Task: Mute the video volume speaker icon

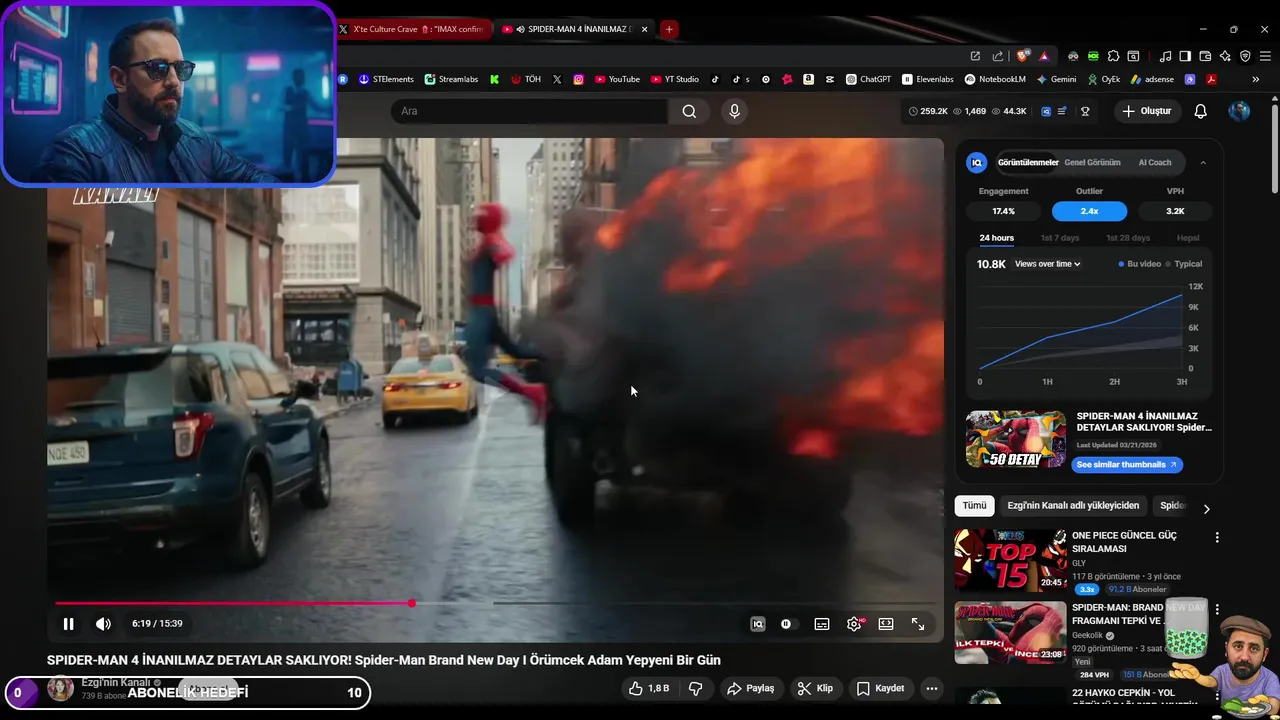Action: pos(103,624)
